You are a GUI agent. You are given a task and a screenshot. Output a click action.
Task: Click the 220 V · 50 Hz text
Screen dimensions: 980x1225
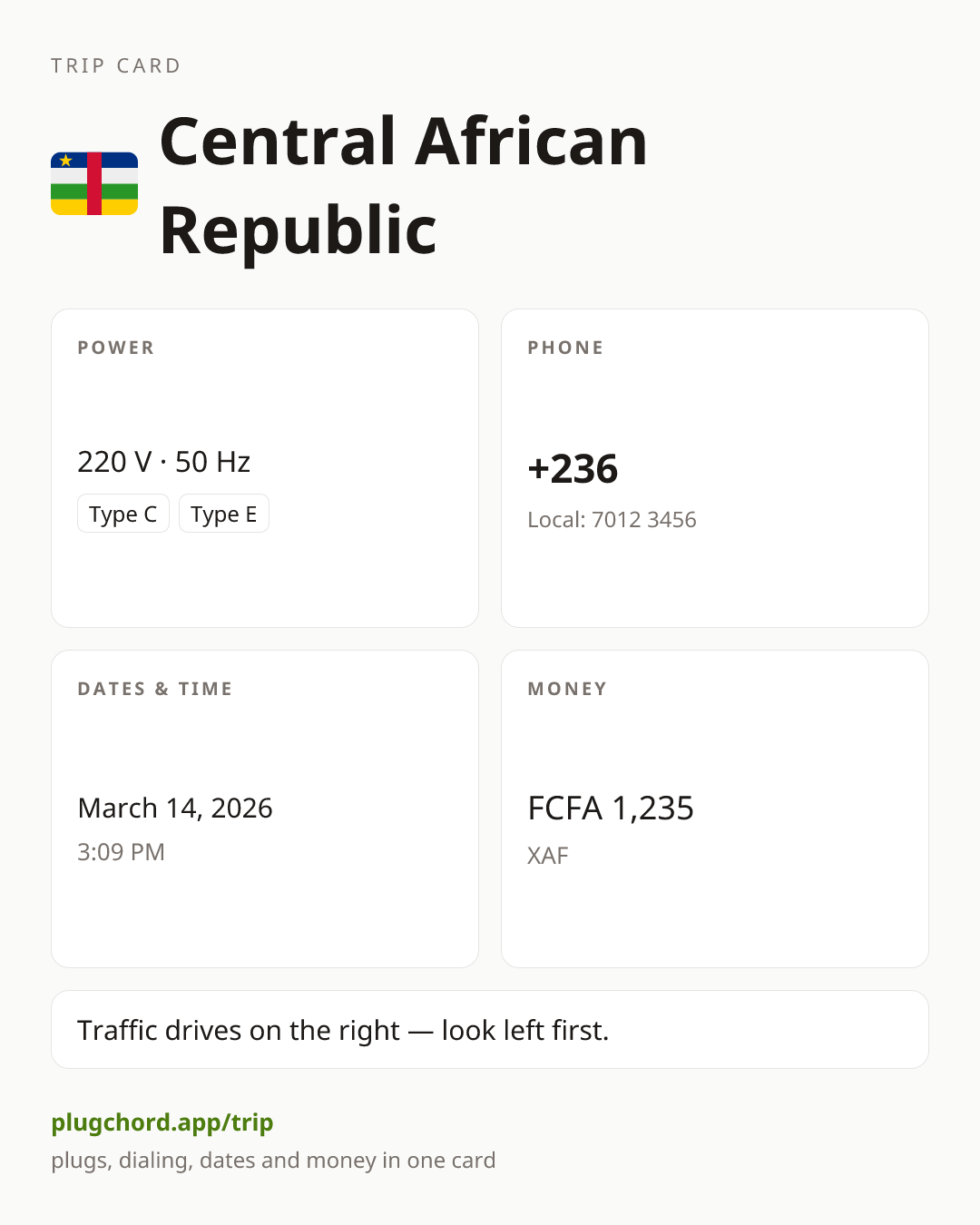[164, 462]
